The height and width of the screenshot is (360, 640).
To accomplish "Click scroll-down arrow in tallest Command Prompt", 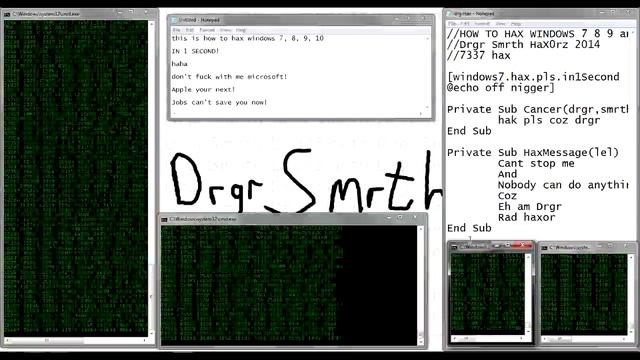I will click(x=151, y=333).
